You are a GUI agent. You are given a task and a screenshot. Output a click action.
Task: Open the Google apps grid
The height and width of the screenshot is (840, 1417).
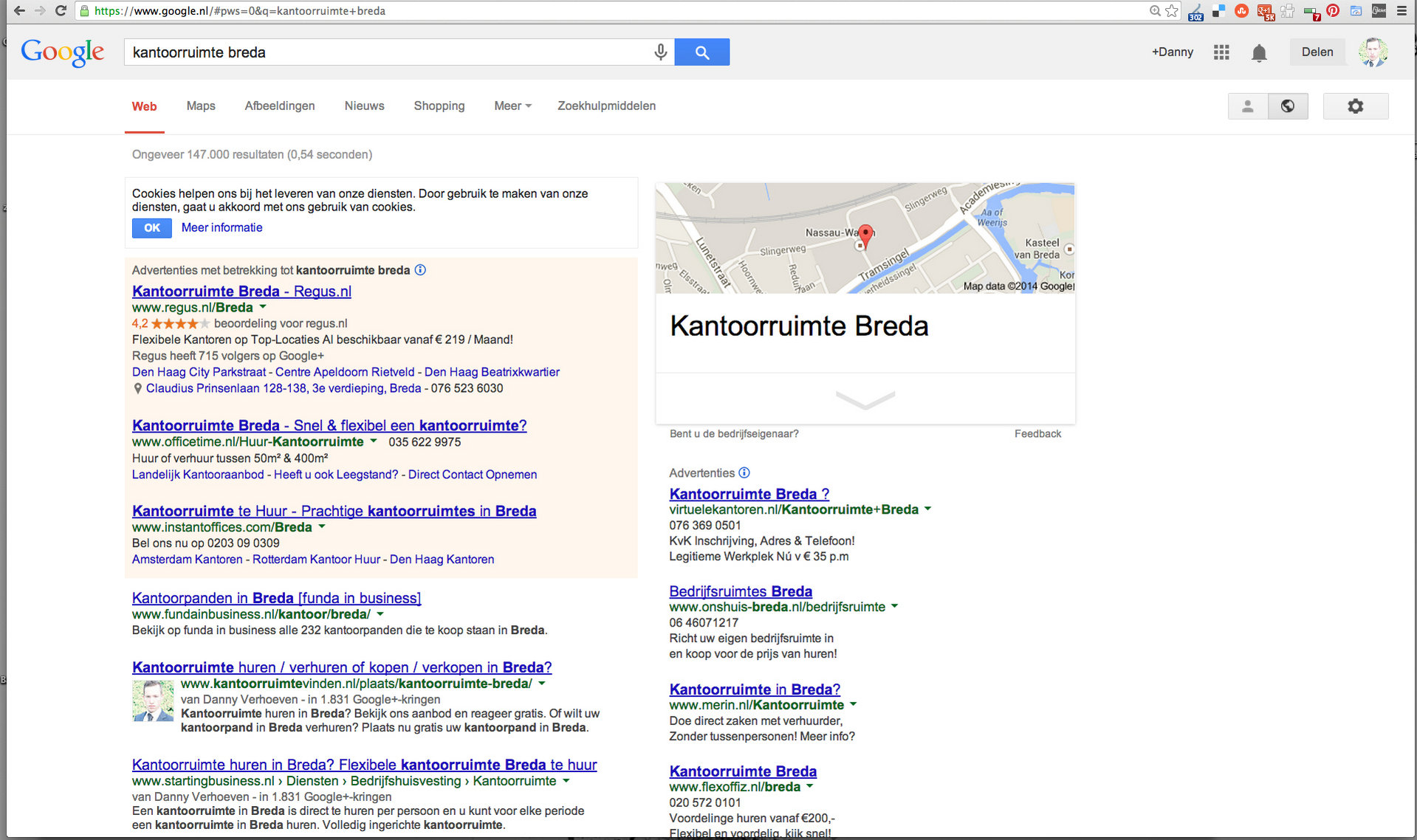(1221, 52)
